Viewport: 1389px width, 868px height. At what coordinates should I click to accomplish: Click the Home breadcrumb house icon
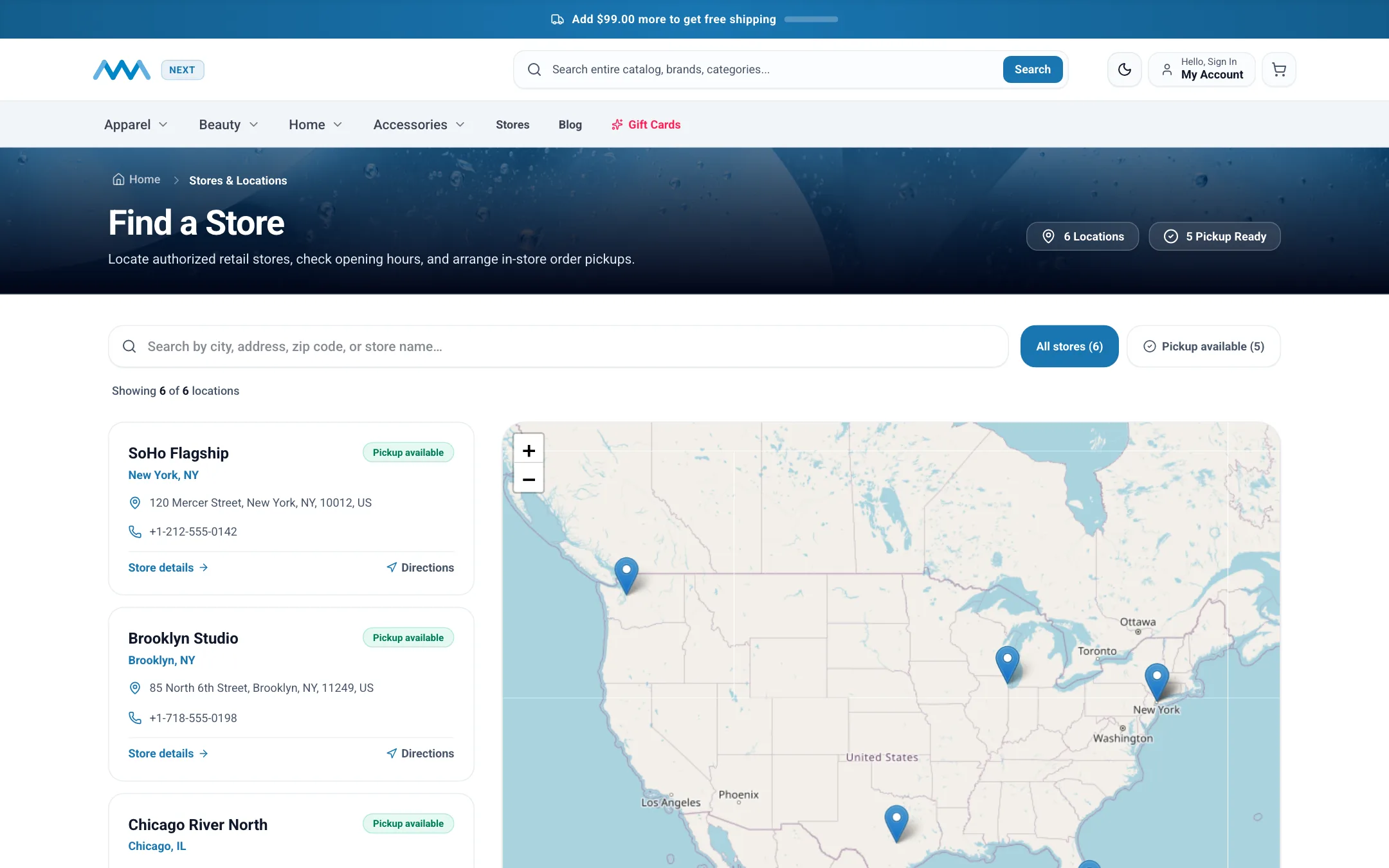pos(118,179)
